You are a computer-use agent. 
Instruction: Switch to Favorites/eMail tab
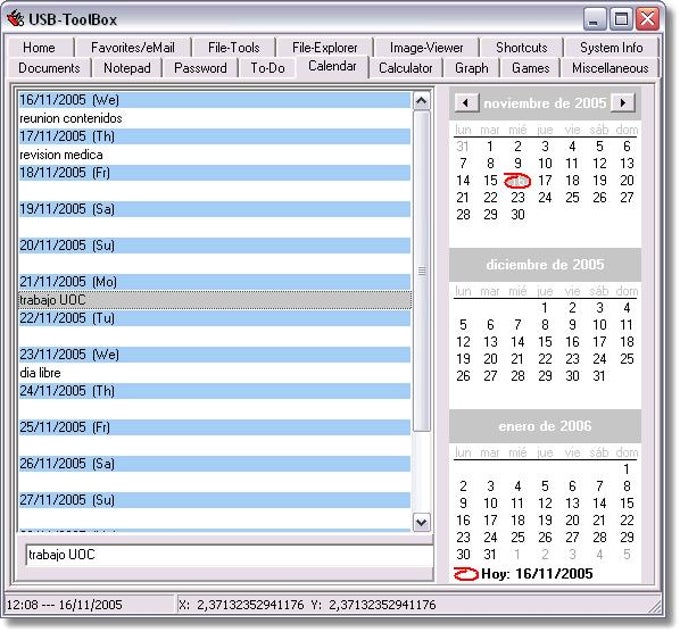click(x=133, y=47)
